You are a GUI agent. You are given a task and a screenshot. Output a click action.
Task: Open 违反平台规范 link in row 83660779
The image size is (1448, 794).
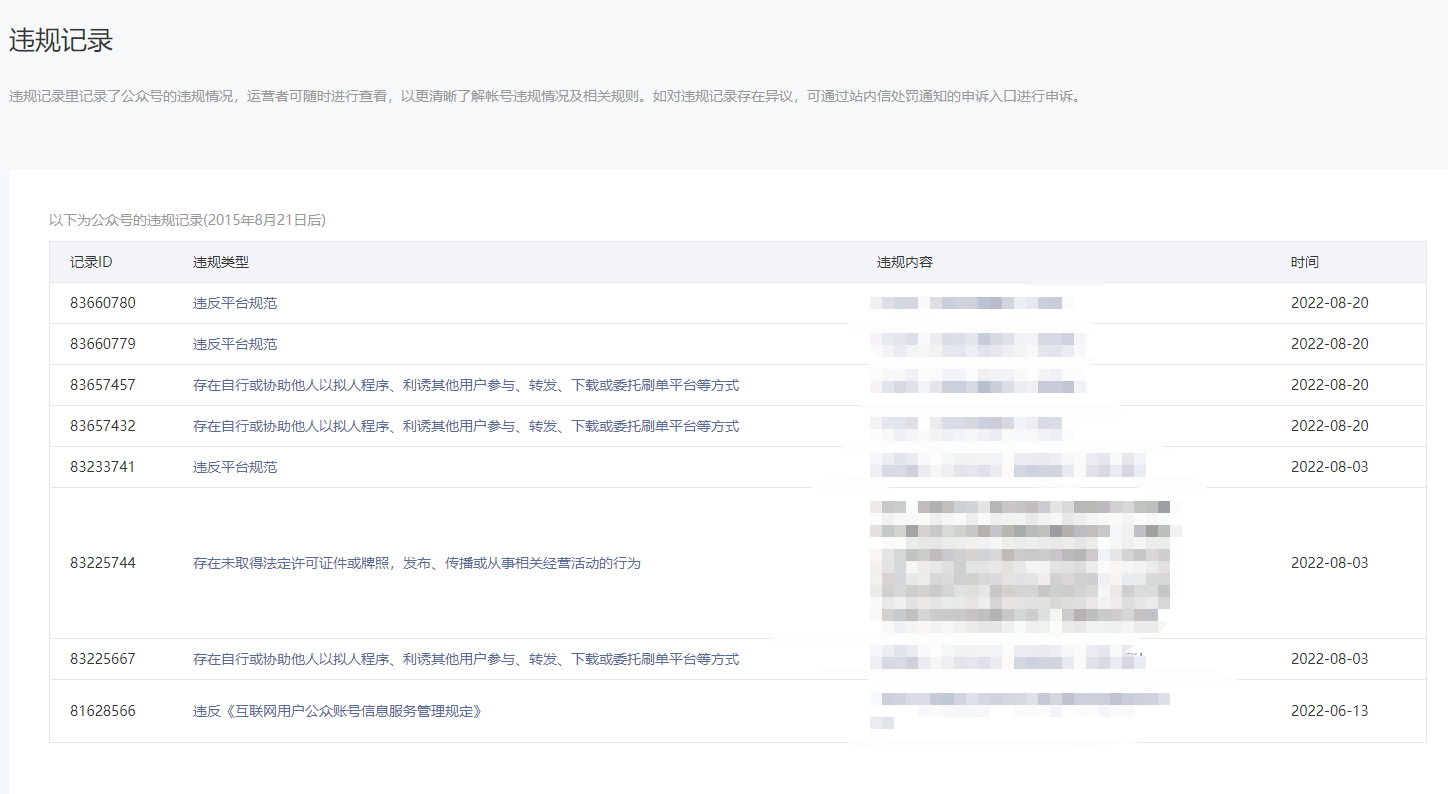235,344
